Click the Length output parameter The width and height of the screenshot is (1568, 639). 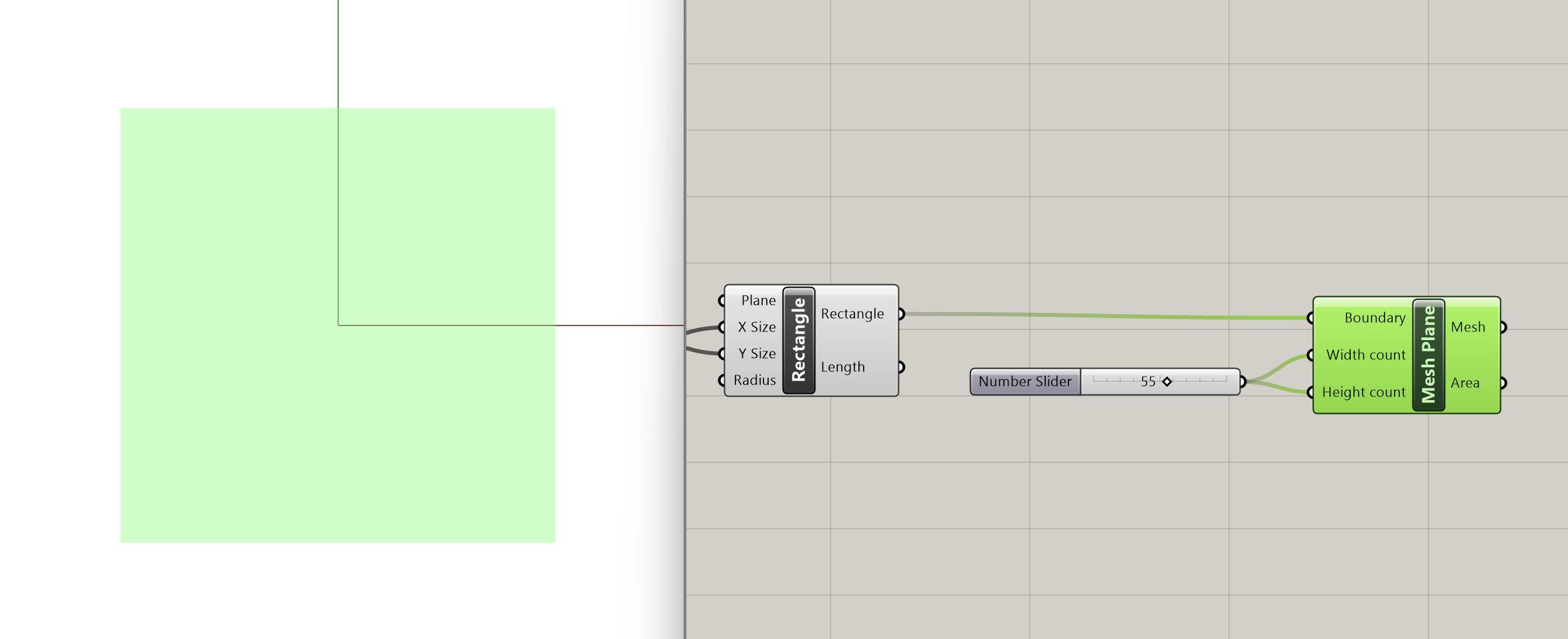[x=842, y=367]
